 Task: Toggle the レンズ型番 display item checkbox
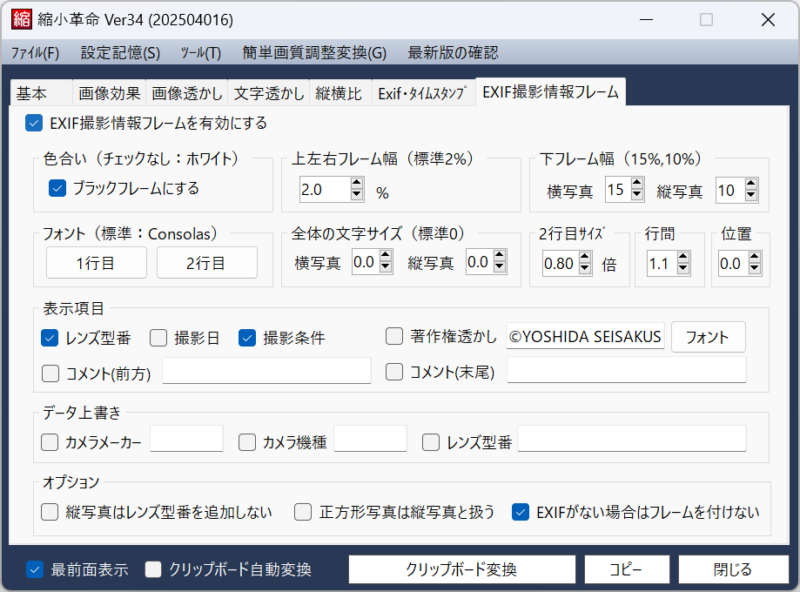tap(49, 338)
